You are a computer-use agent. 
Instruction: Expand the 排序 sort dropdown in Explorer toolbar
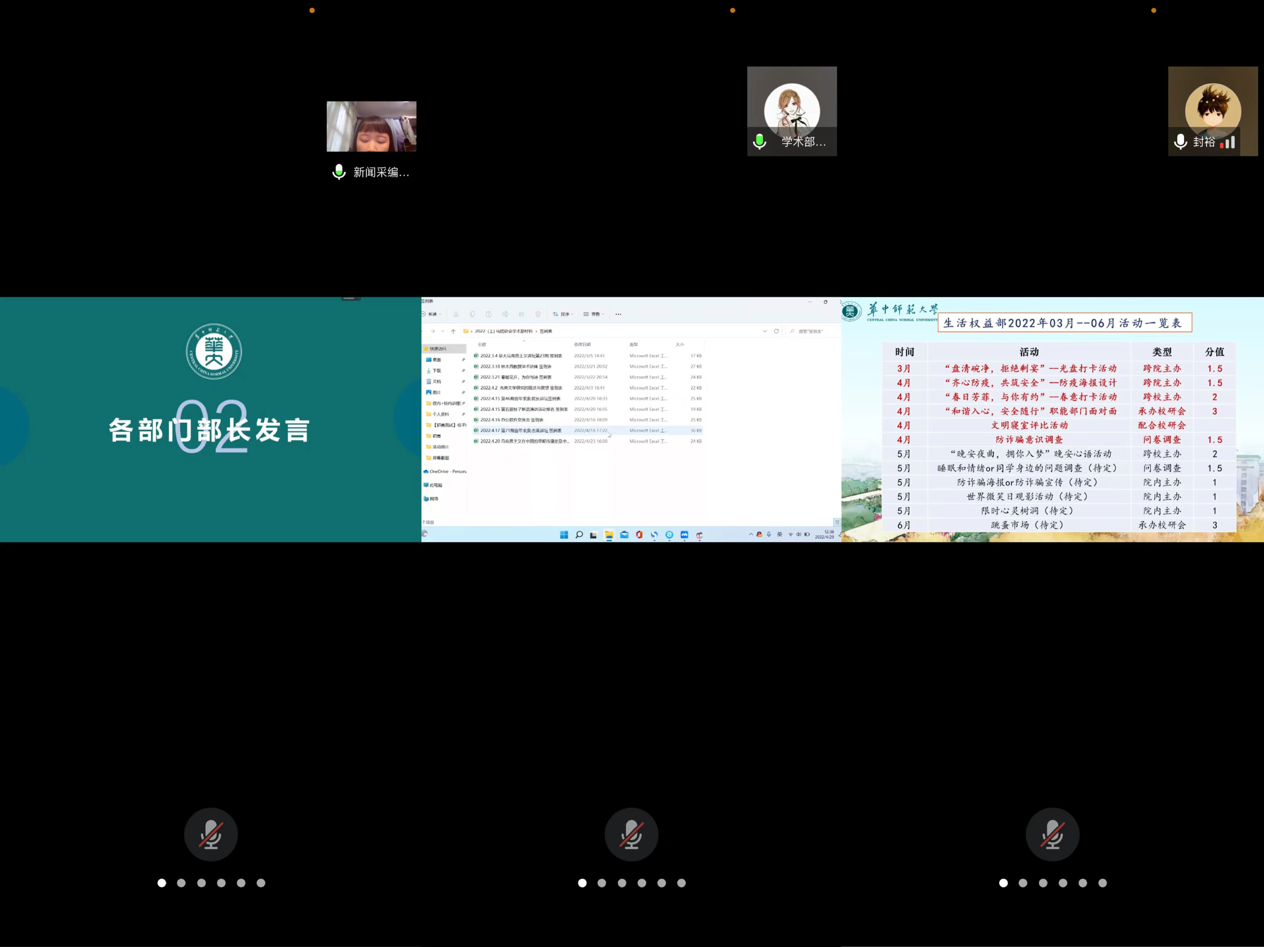click(x=563, y=314)
